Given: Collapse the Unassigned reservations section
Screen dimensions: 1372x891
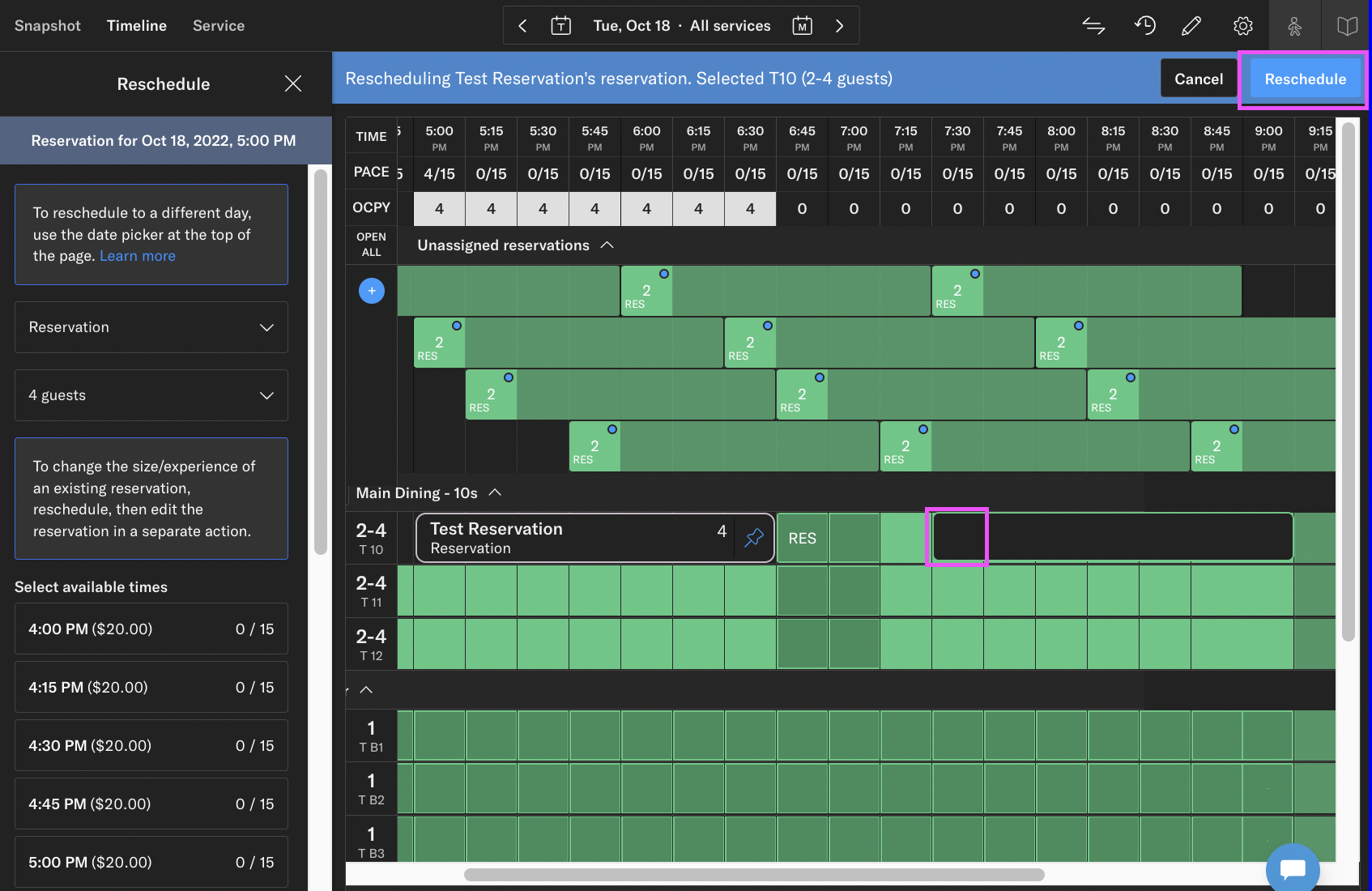Looking at the screenshot, I should 607,245.
